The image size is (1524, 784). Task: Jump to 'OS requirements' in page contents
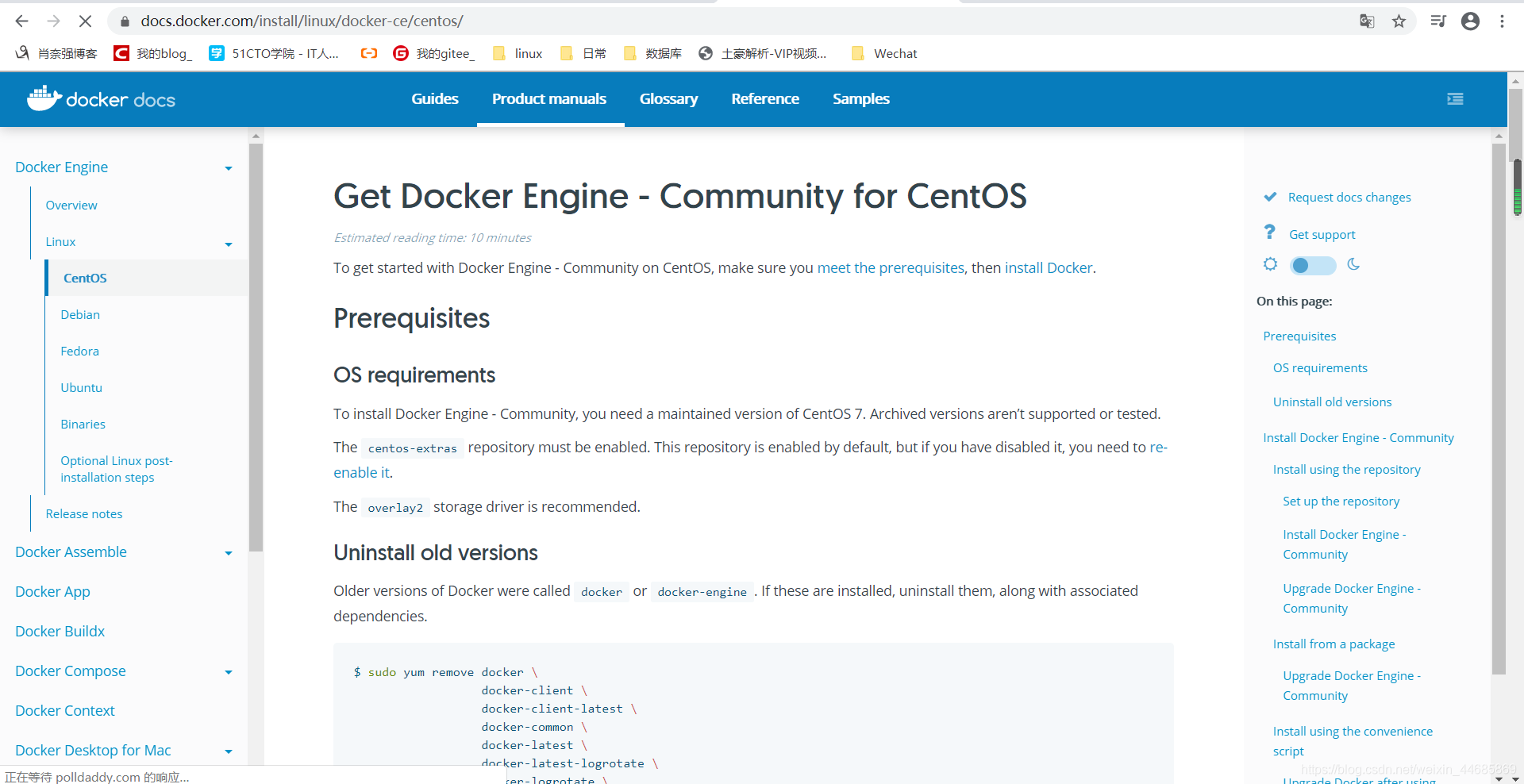[x=1320, y=367]
